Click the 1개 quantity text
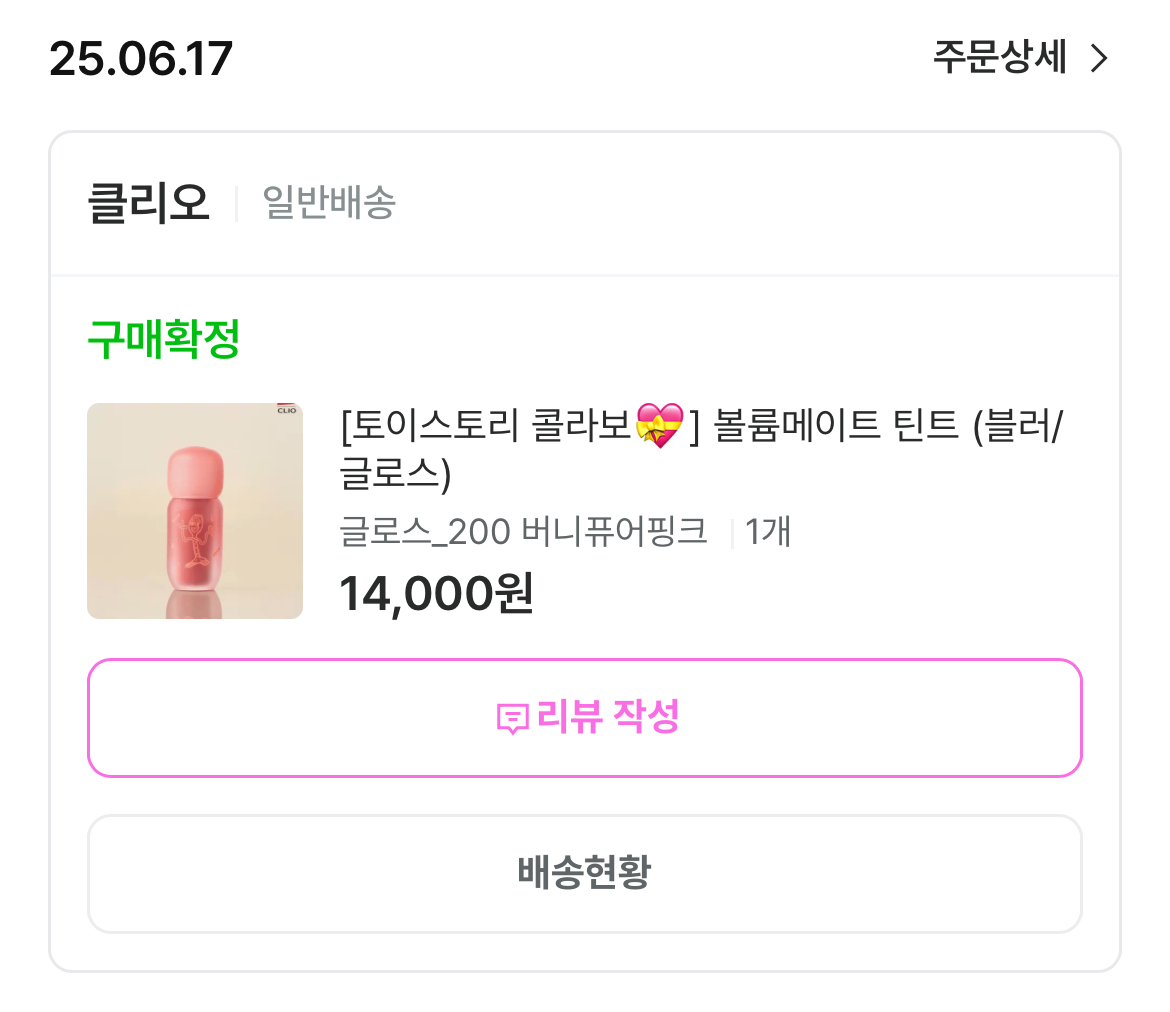 (x=768, y=532)
